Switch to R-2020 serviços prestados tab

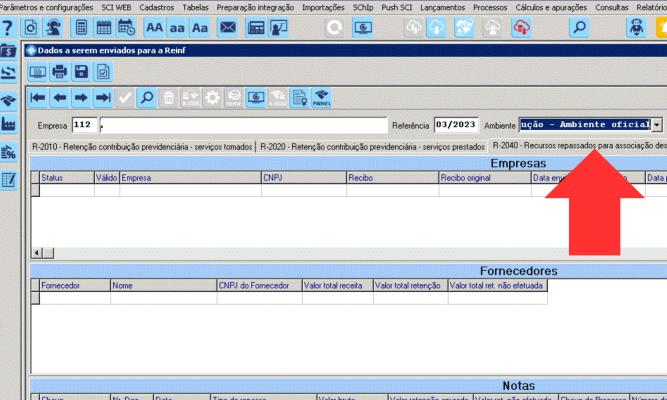372,147
